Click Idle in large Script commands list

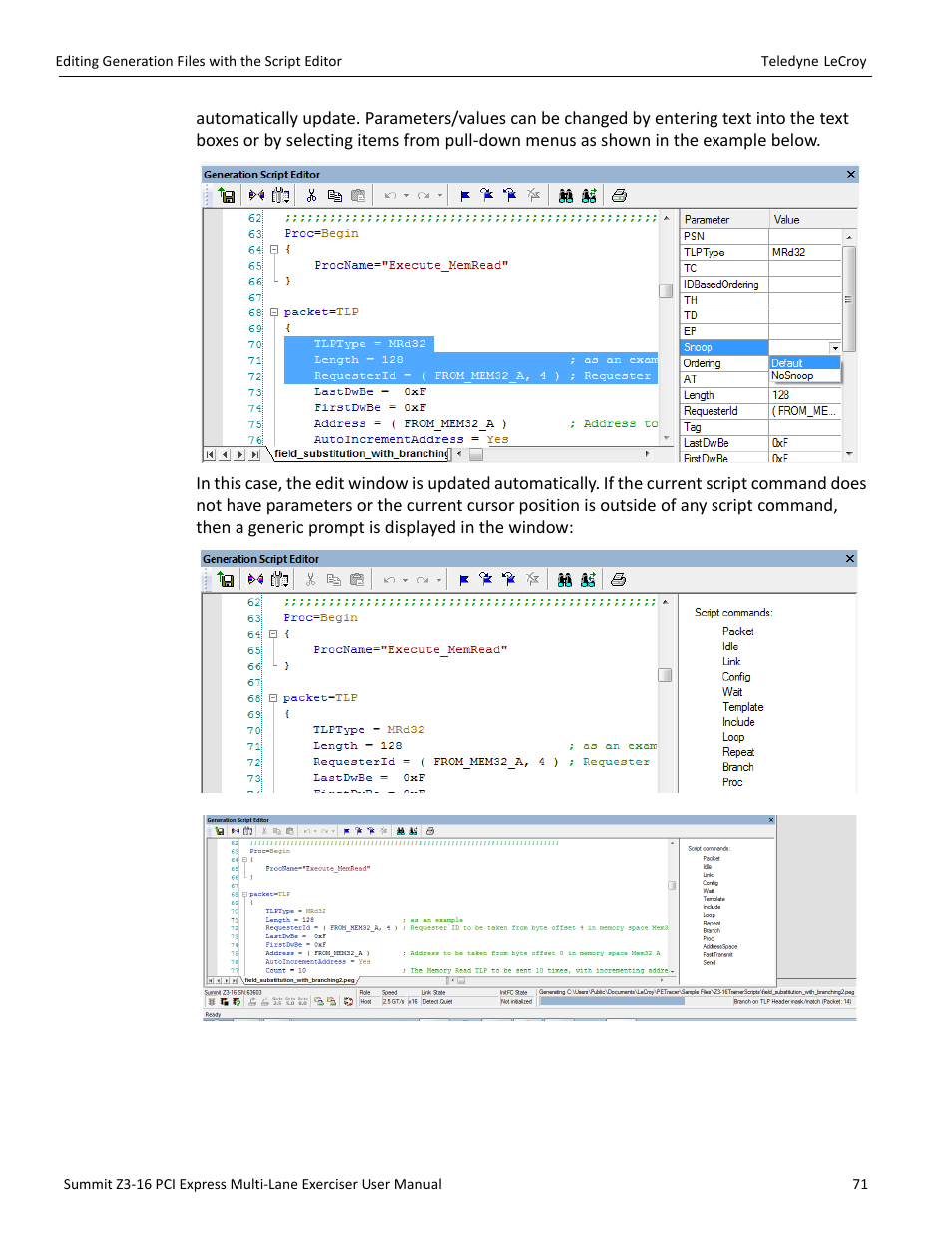(730, 647)
